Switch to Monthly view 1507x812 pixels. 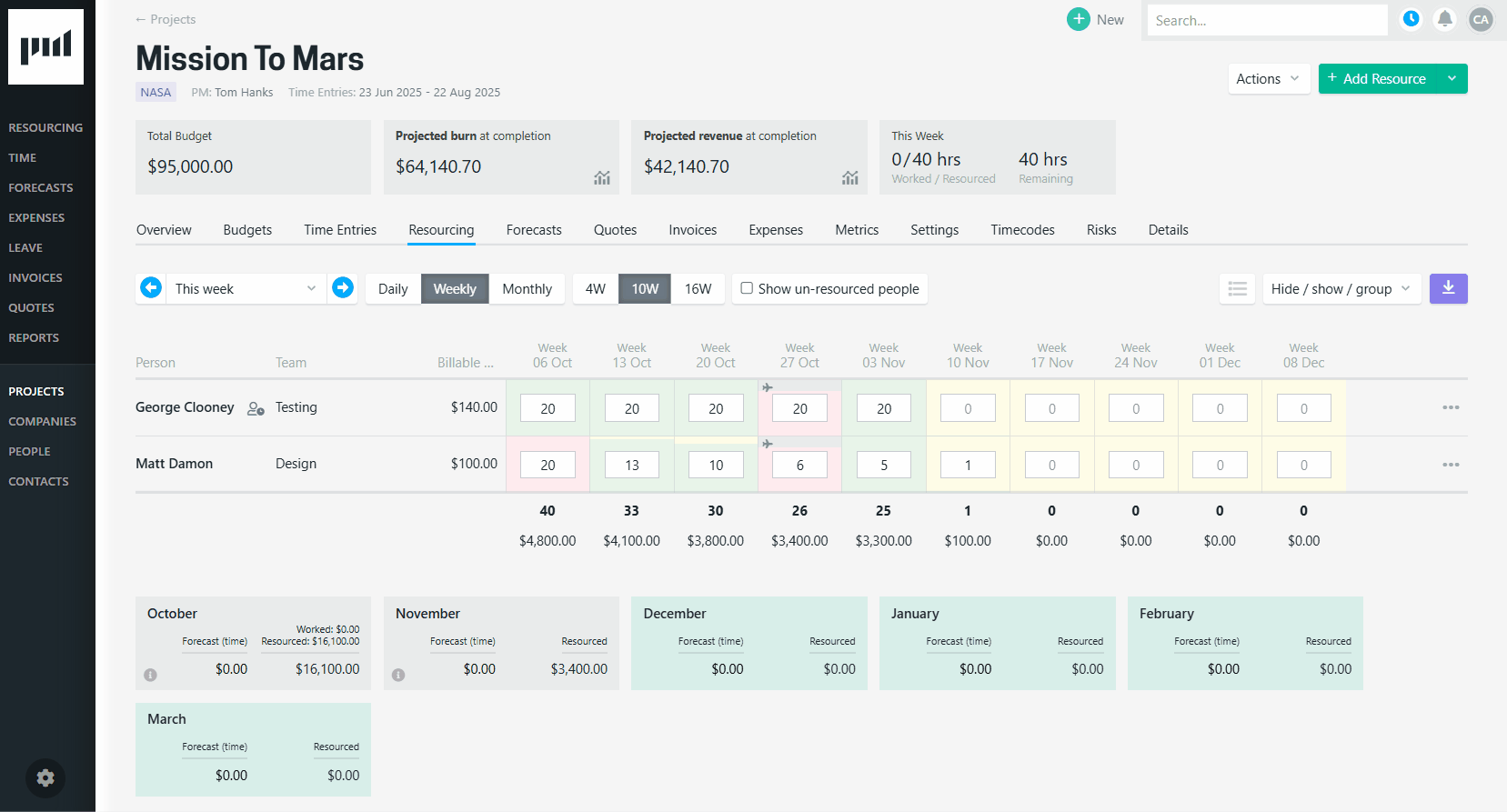[527, 289]
